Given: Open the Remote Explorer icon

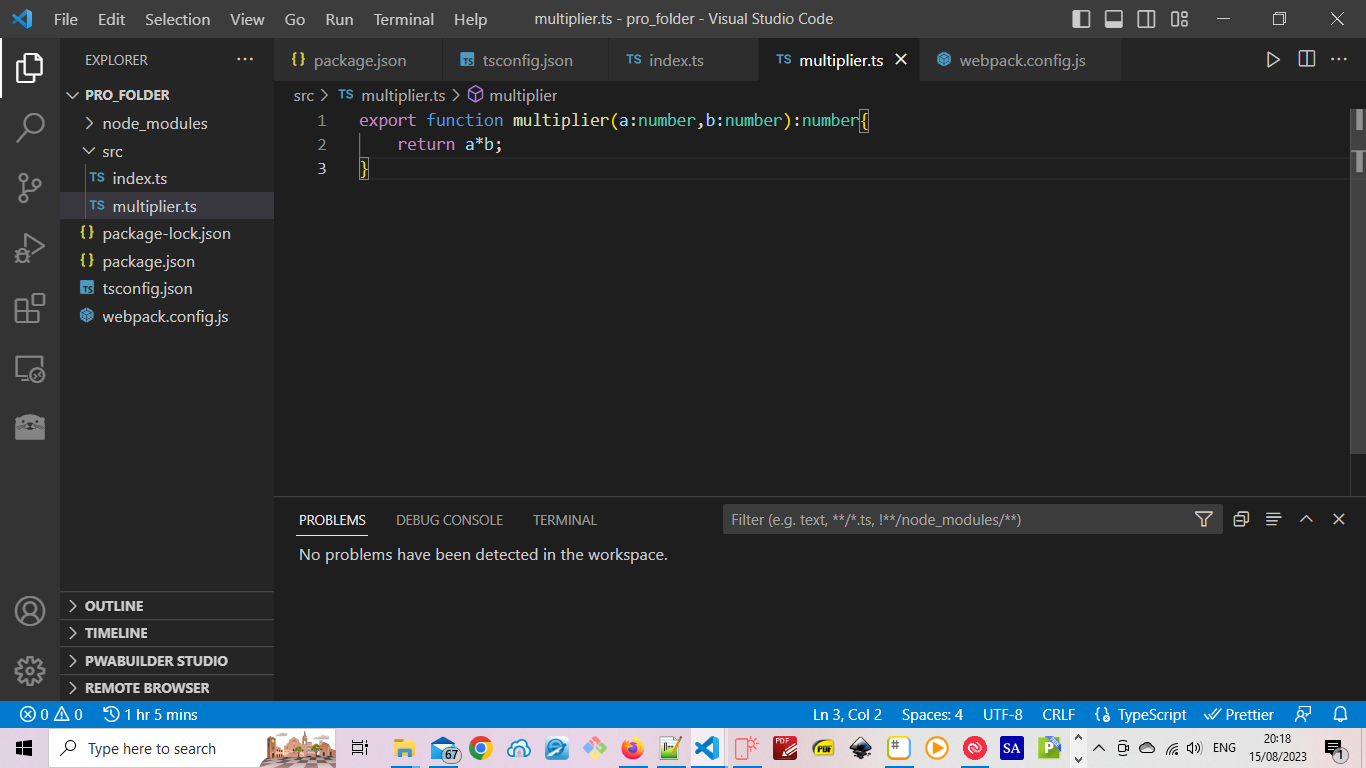Looking at the screenshot, I should (x=30, y=369).
